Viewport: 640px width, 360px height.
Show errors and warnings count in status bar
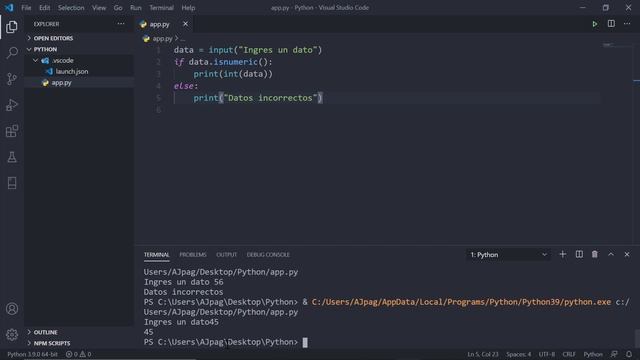coord(78,354)
